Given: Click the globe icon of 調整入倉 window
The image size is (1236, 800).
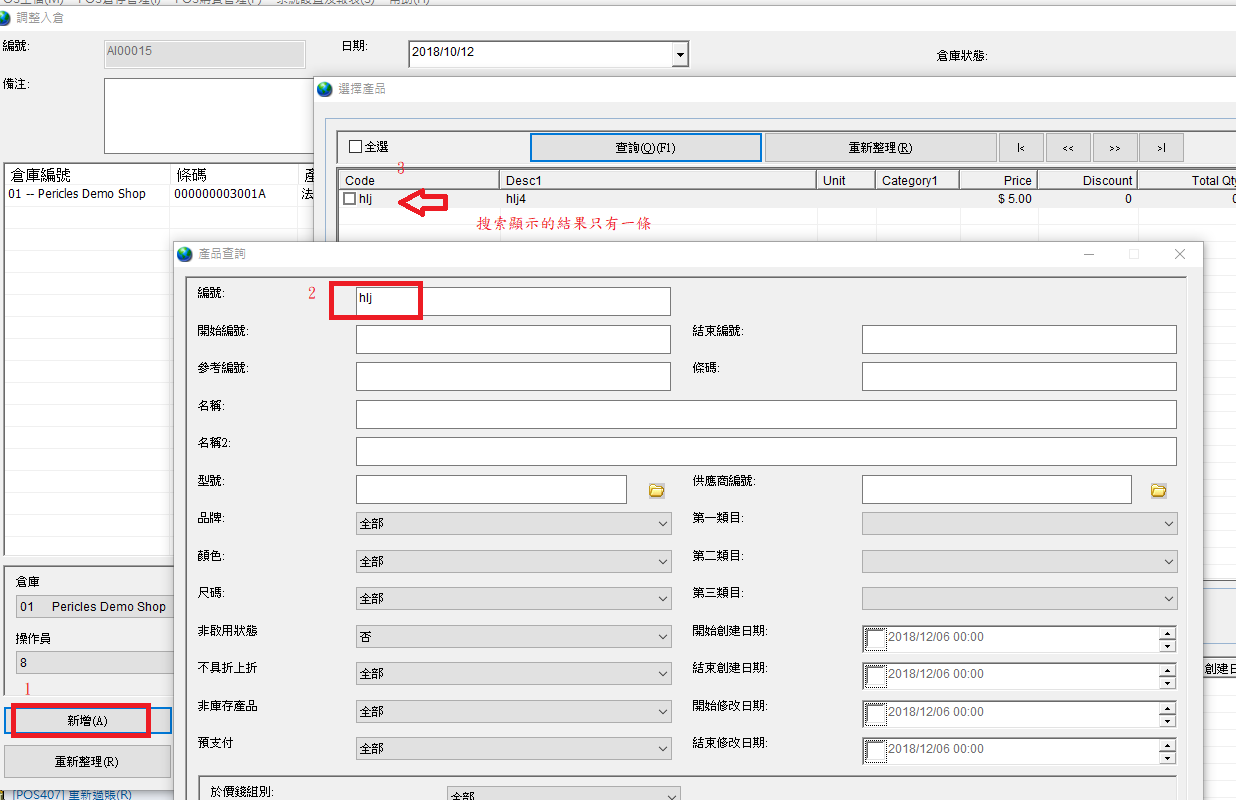Looking at the screenshot, I should coord(6,18).
